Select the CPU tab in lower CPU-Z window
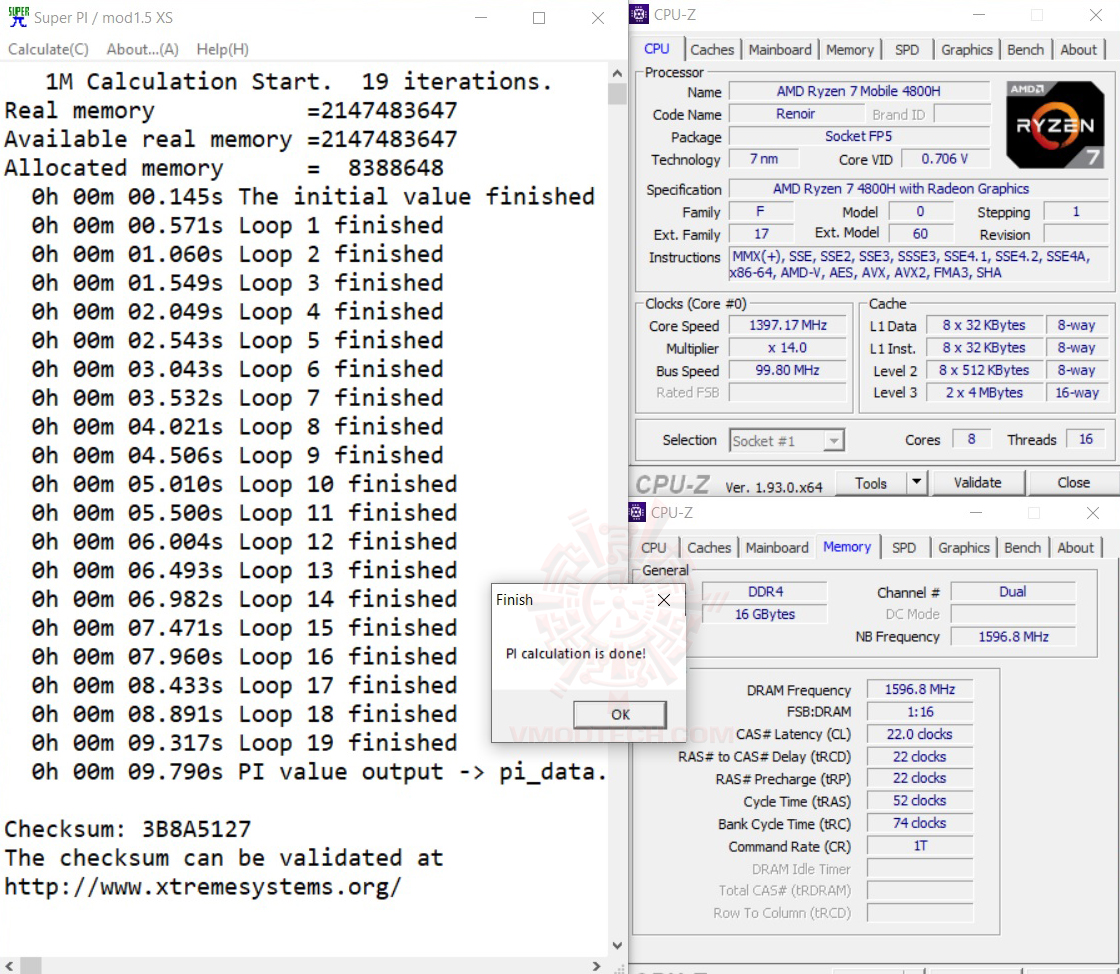1120x974 pixels. point(654,548)
